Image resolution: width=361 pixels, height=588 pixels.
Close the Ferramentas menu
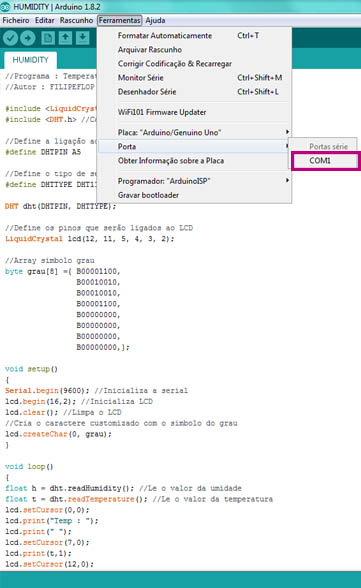tap(120, 20)
